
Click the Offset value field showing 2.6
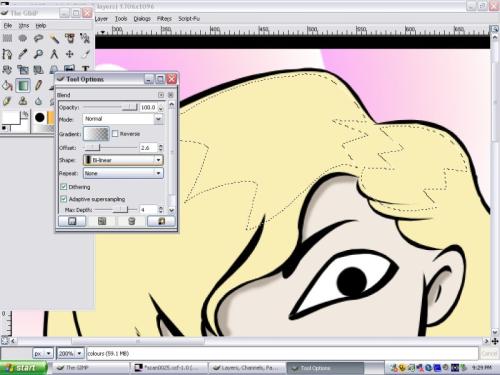tap(148, 148)
